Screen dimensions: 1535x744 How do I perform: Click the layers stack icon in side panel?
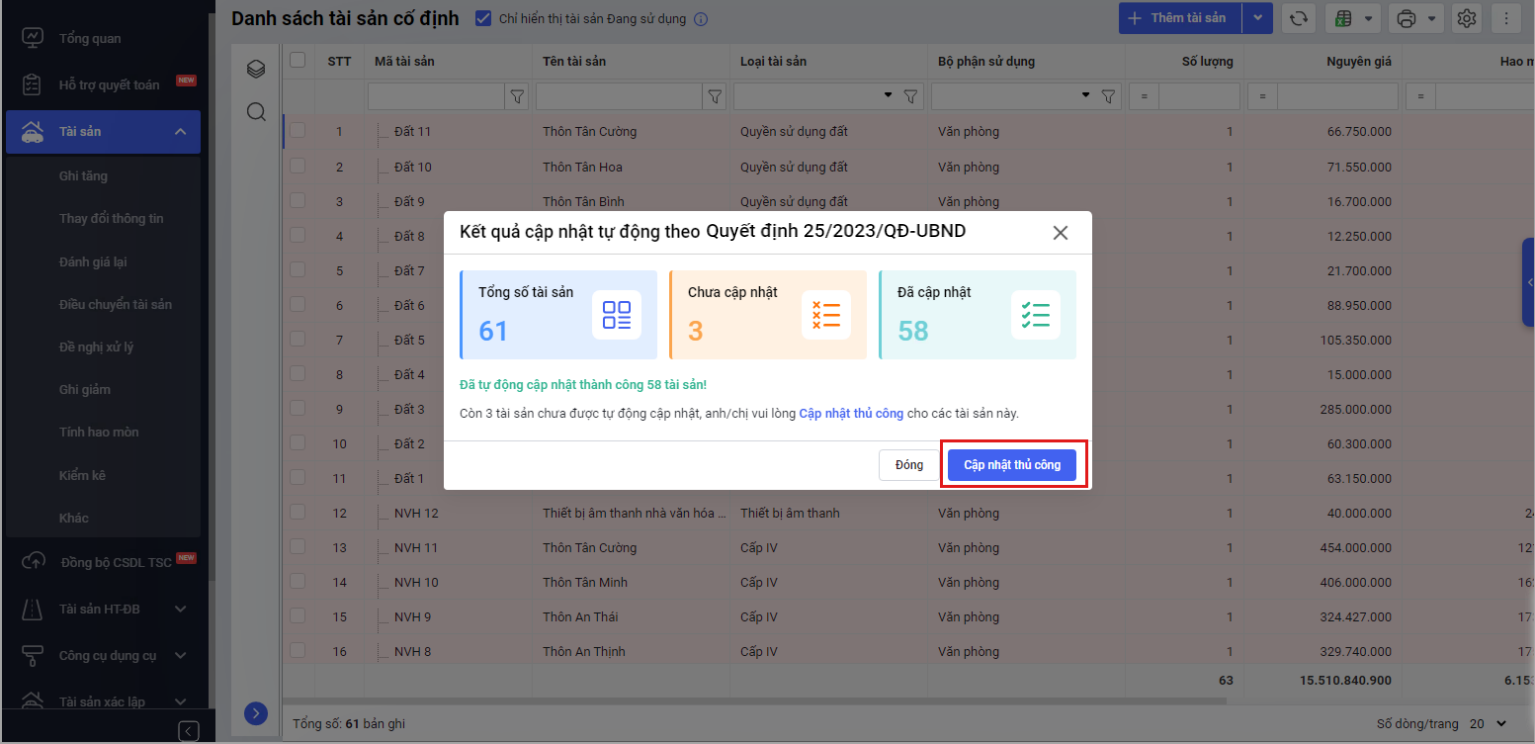click(256, 69)
